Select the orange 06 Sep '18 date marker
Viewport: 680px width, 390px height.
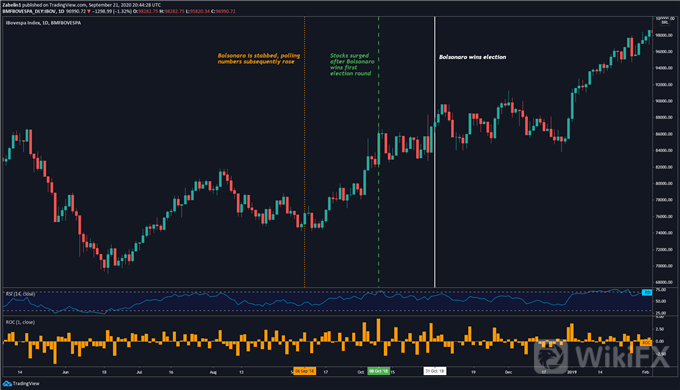pyautogui.click(x=304, y=371)
